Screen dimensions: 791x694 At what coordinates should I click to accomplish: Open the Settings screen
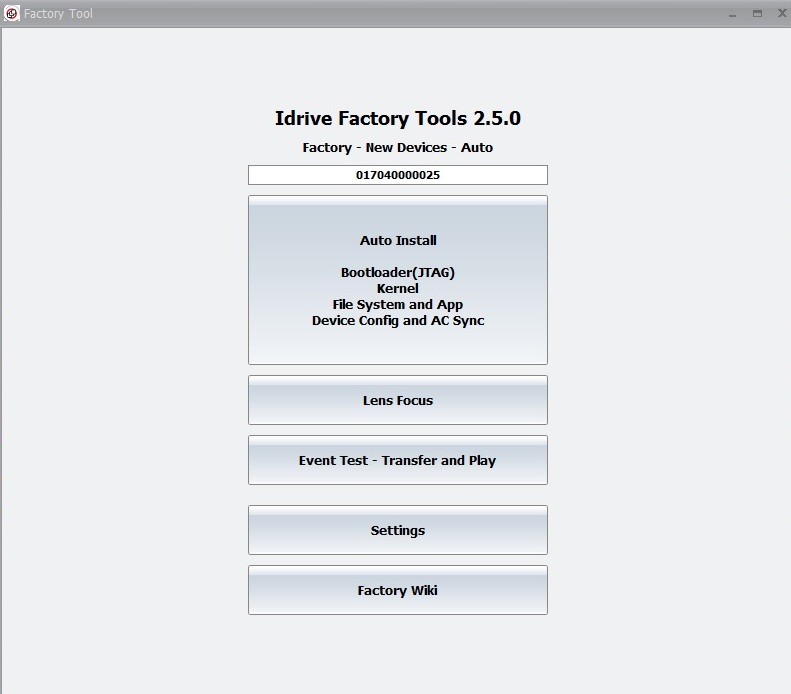(398, 530)
